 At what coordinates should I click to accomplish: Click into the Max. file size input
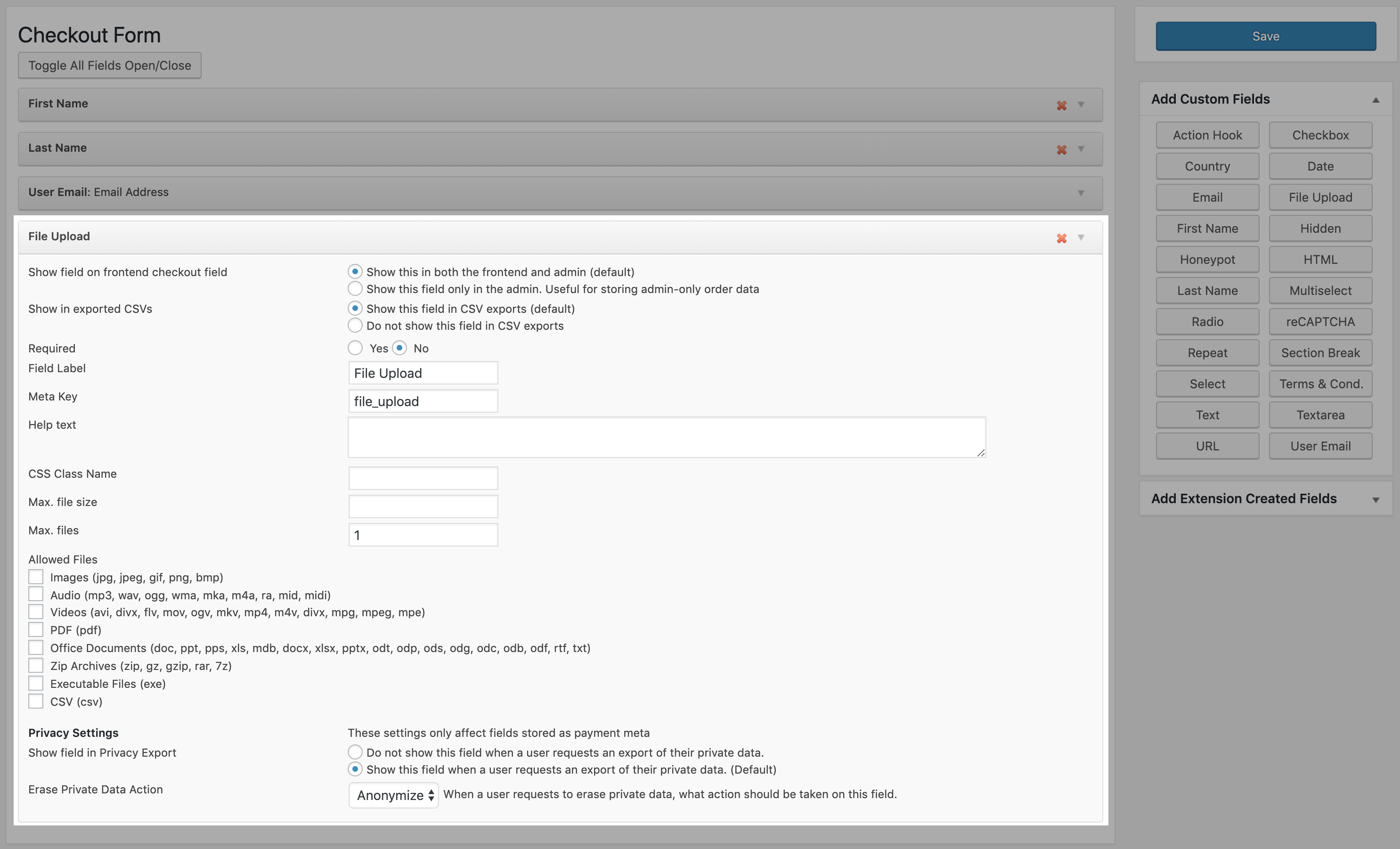(x=423, y=506)
